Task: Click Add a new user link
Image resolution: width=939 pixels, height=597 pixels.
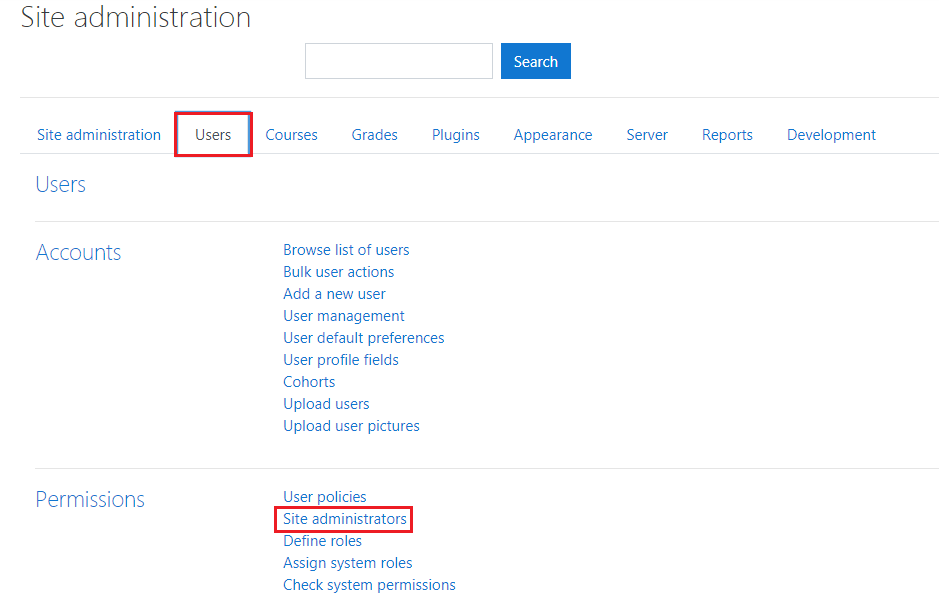Action: (x=334, y=294)
